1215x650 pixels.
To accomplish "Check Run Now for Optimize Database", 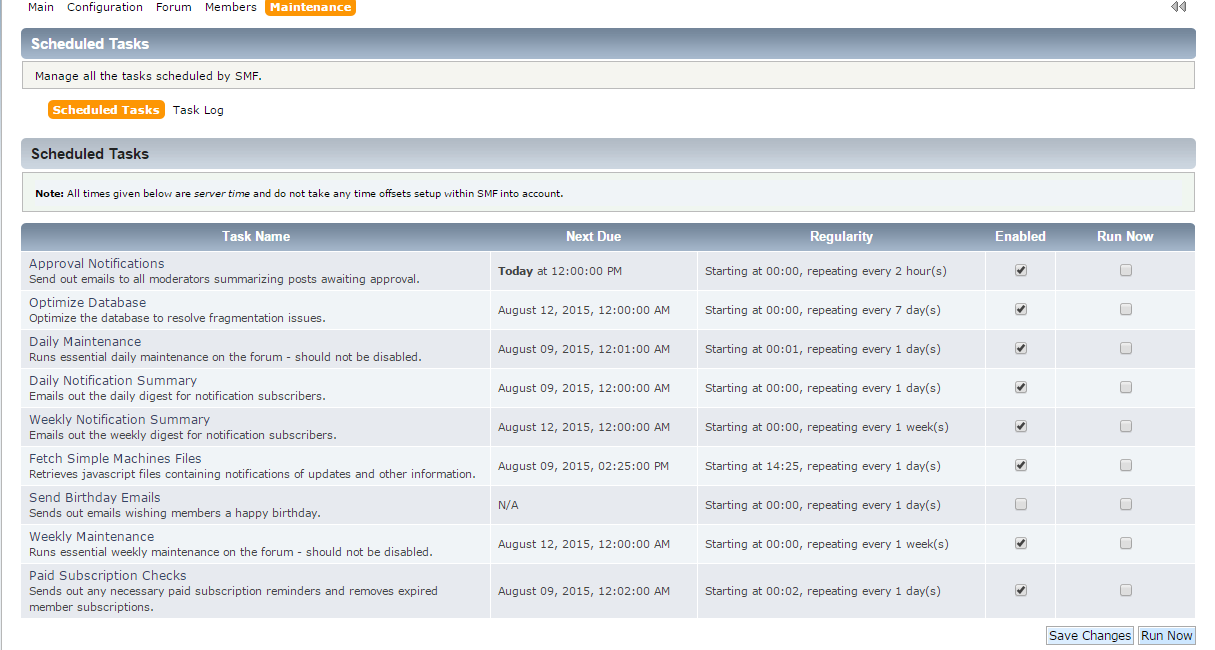I will click(1126, 309).
